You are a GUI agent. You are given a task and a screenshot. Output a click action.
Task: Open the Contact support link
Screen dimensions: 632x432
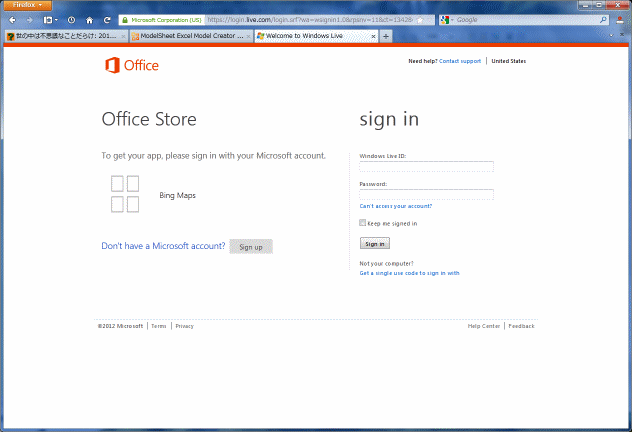pos(460,61)
